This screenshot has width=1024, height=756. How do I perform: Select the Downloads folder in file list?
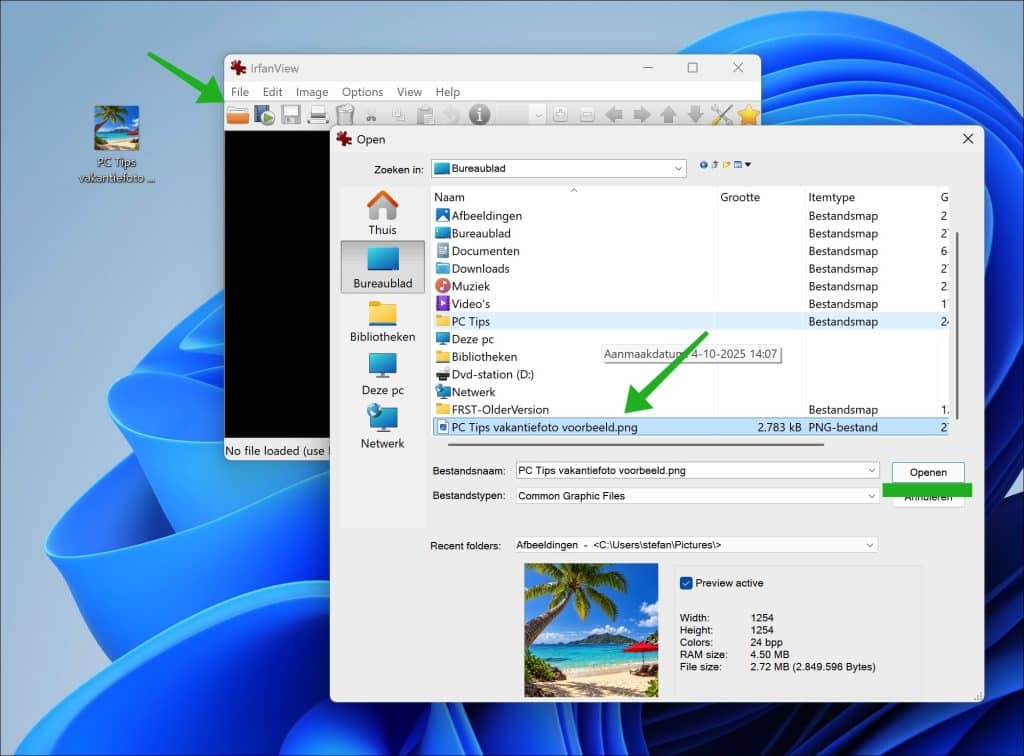click(x=480, y=268)
